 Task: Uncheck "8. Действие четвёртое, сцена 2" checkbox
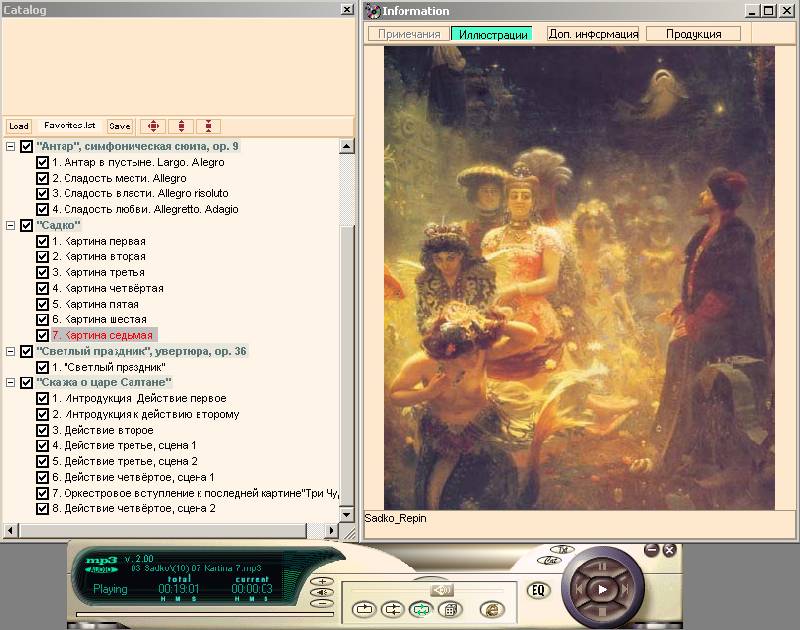pos(42,508)
